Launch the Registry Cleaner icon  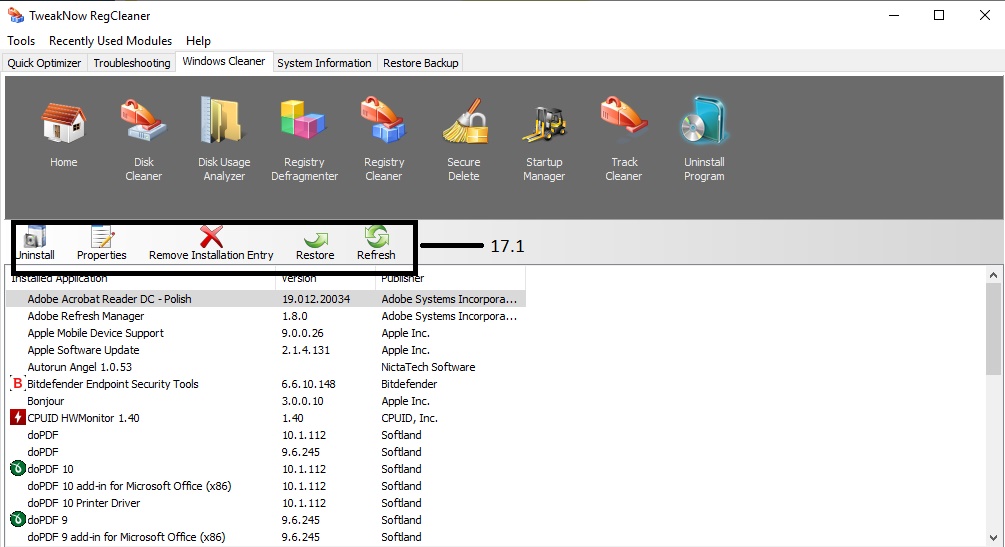(x=383, y=120)
